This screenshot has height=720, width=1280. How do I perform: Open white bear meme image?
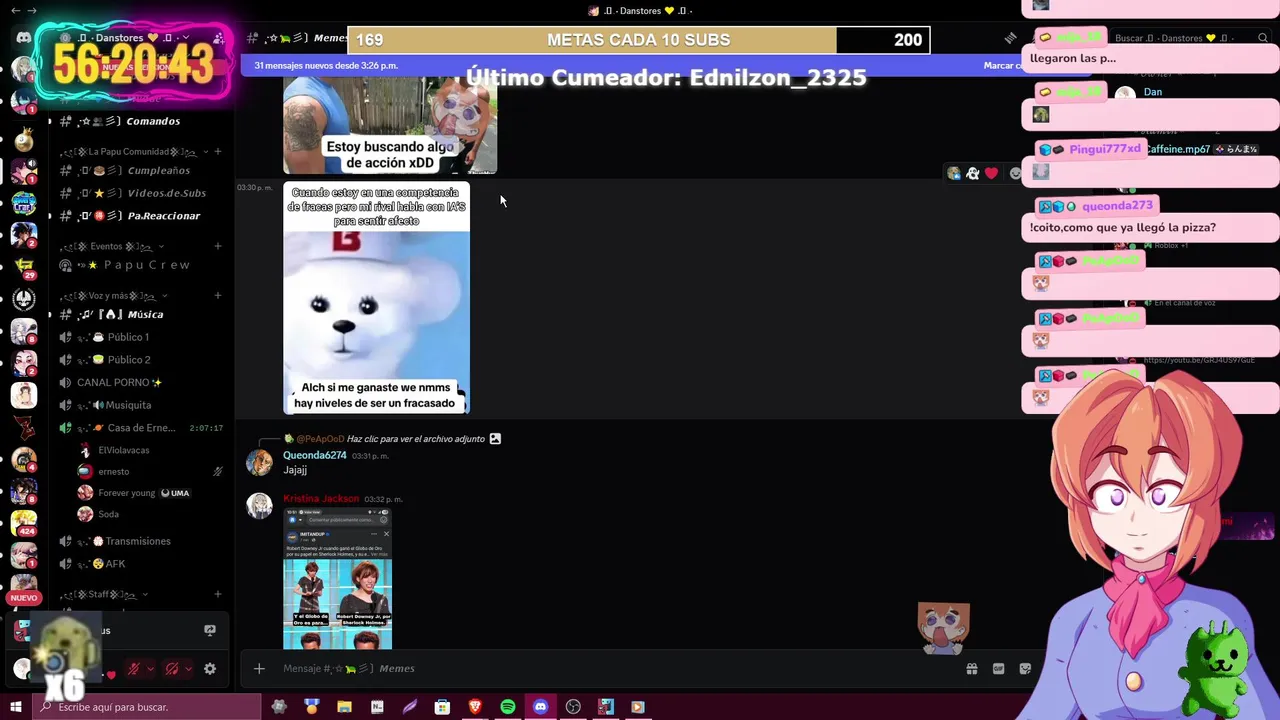click(376, 298)
